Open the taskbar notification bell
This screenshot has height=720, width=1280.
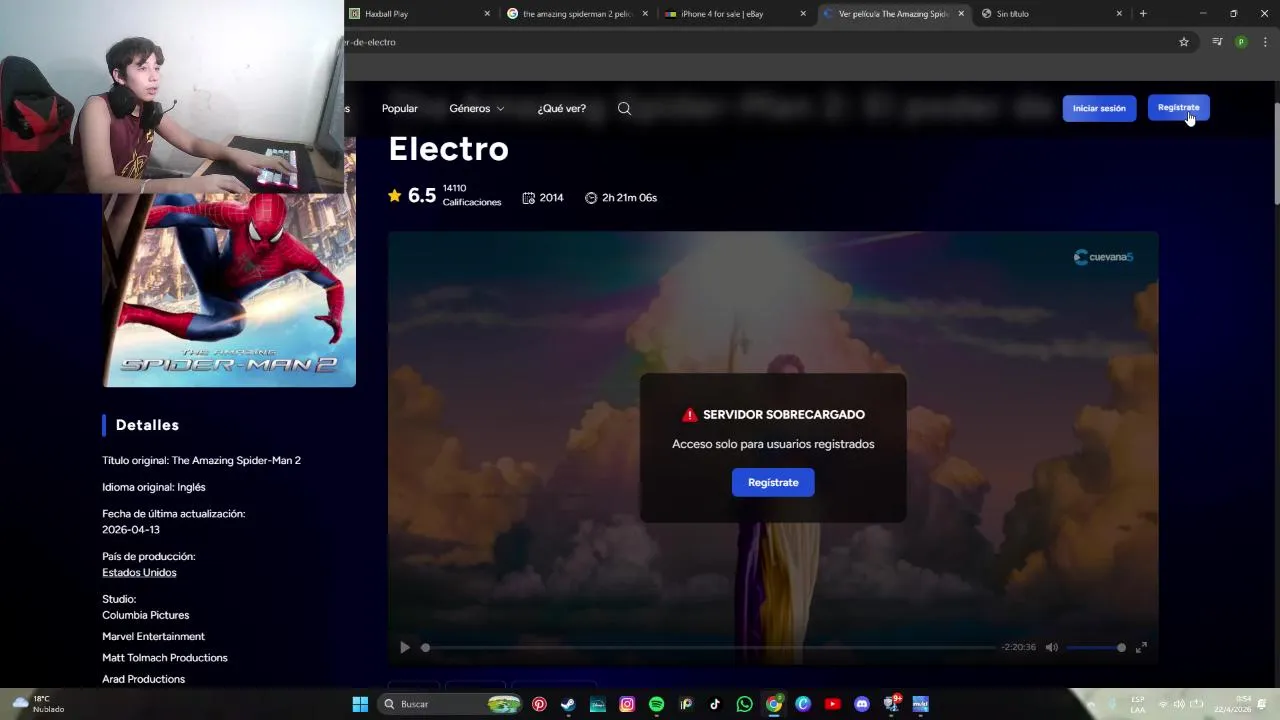pyautogui.click(x=1262, y=704)
